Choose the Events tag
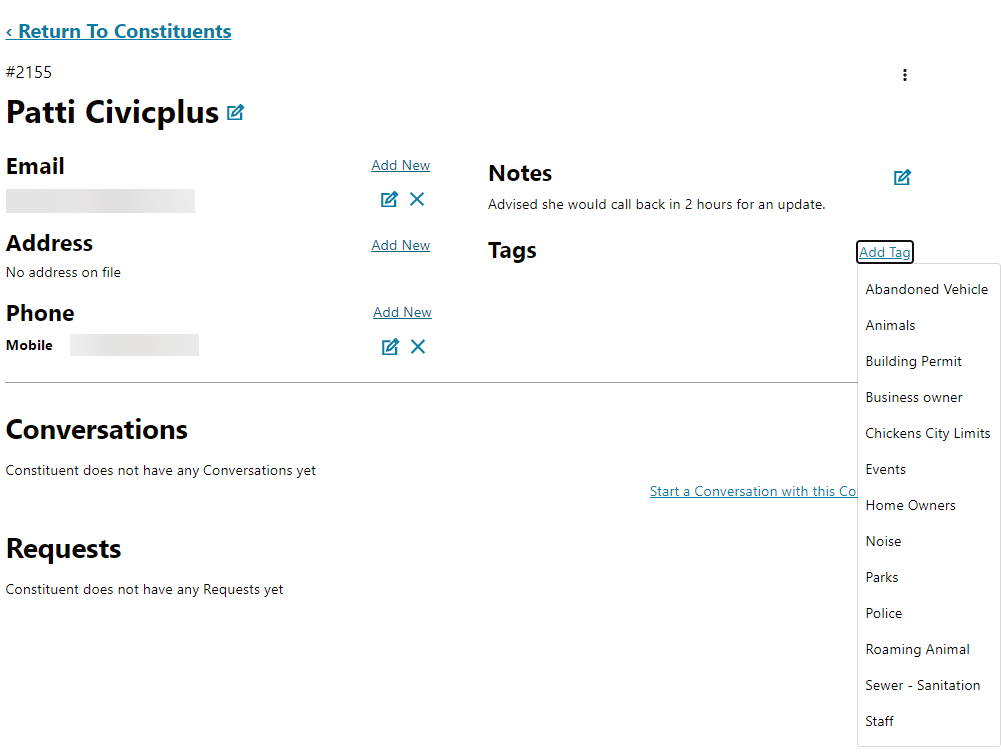The height and width of the screenshot is (752, 1001). [885, 469]
